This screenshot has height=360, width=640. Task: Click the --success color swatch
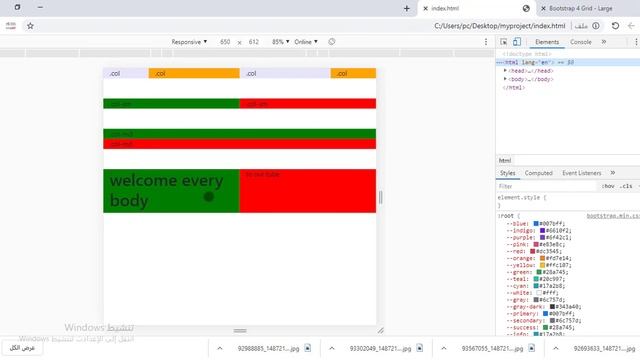click(545, 328)
